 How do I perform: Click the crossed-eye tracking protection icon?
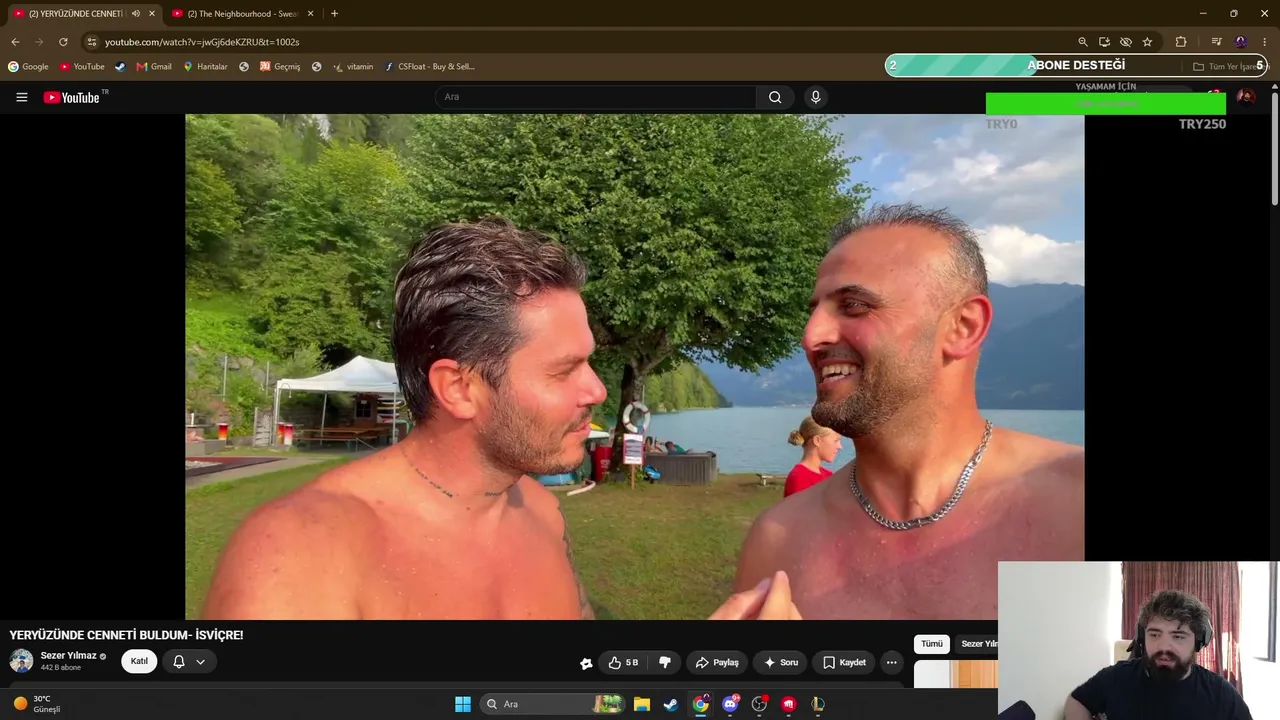[x=1126, y=42]
